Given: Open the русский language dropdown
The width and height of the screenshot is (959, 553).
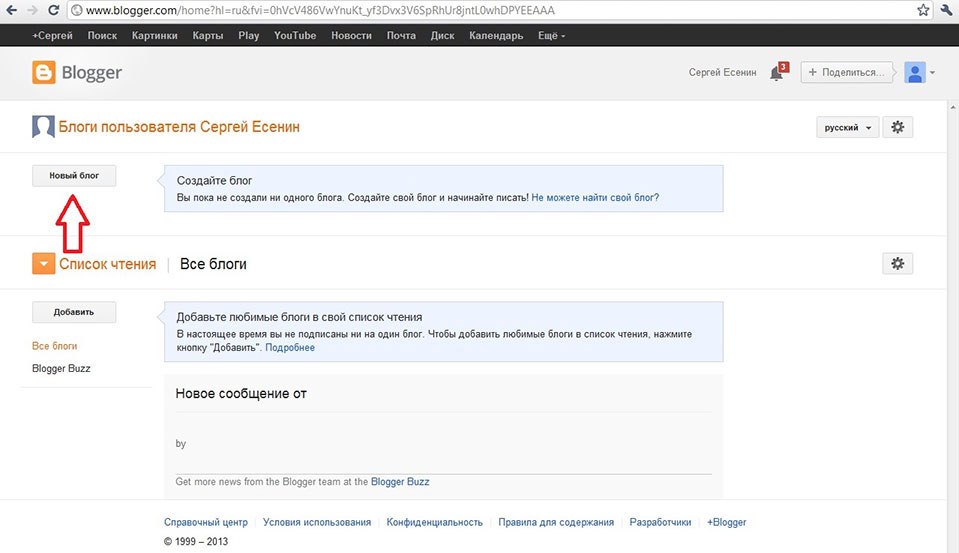Looking at the screenshot, I should point(847,127).
